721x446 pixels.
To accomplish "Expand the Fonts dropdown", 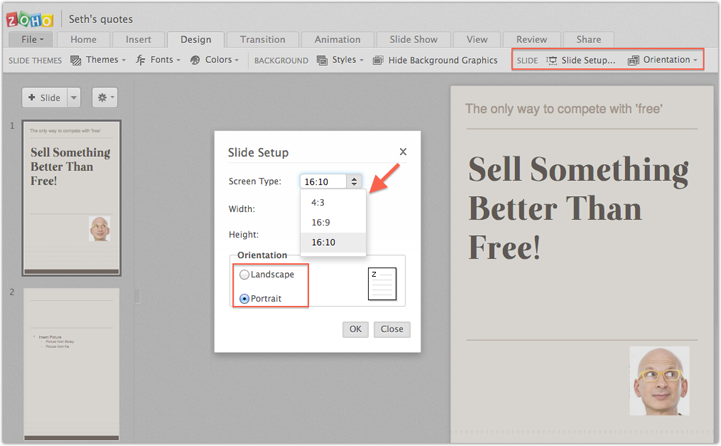I will click(x=178, y=60).
